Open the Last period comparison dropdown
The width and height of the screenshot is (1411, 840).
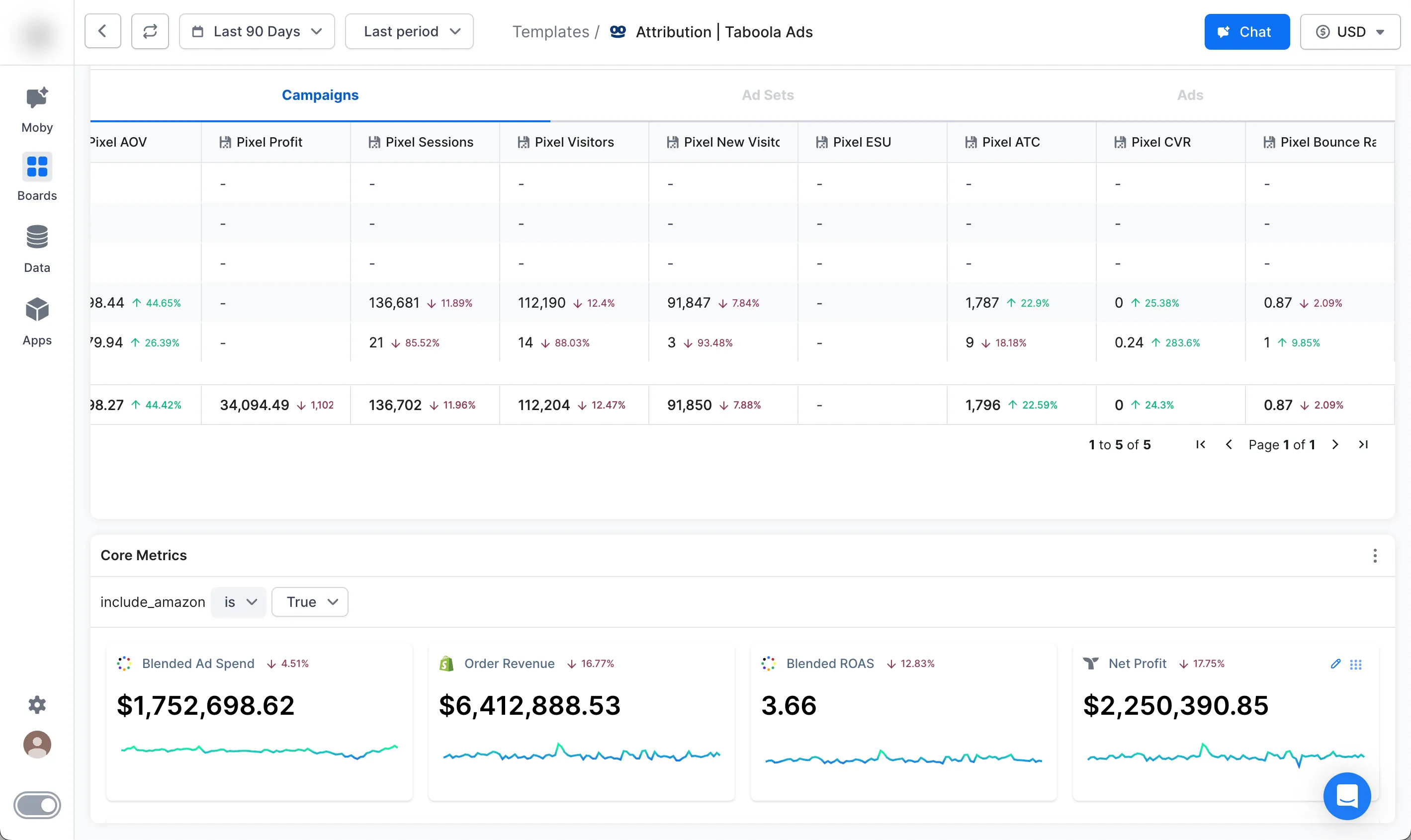pyautogui.click(x=409, y=32)
